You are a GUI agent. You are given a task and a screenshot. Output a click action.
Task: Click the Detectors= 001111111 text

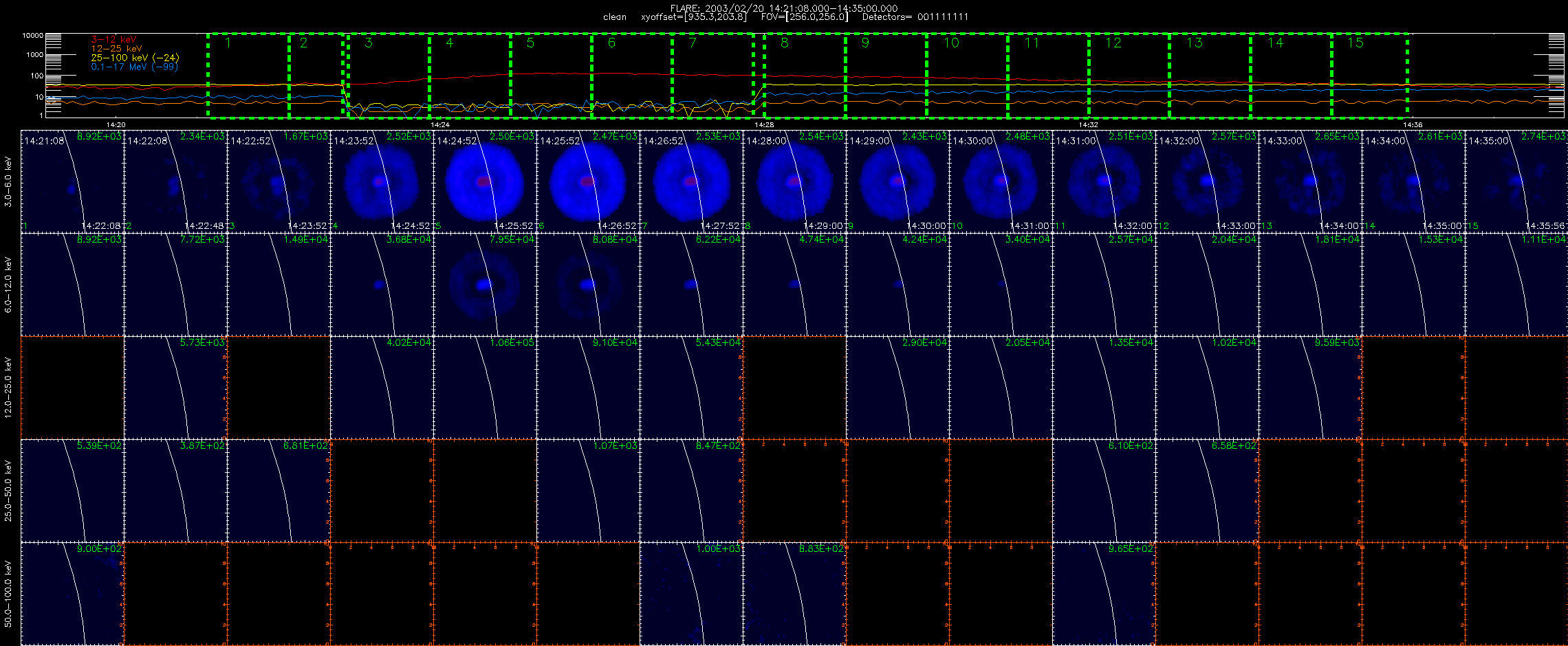point(915,17)
